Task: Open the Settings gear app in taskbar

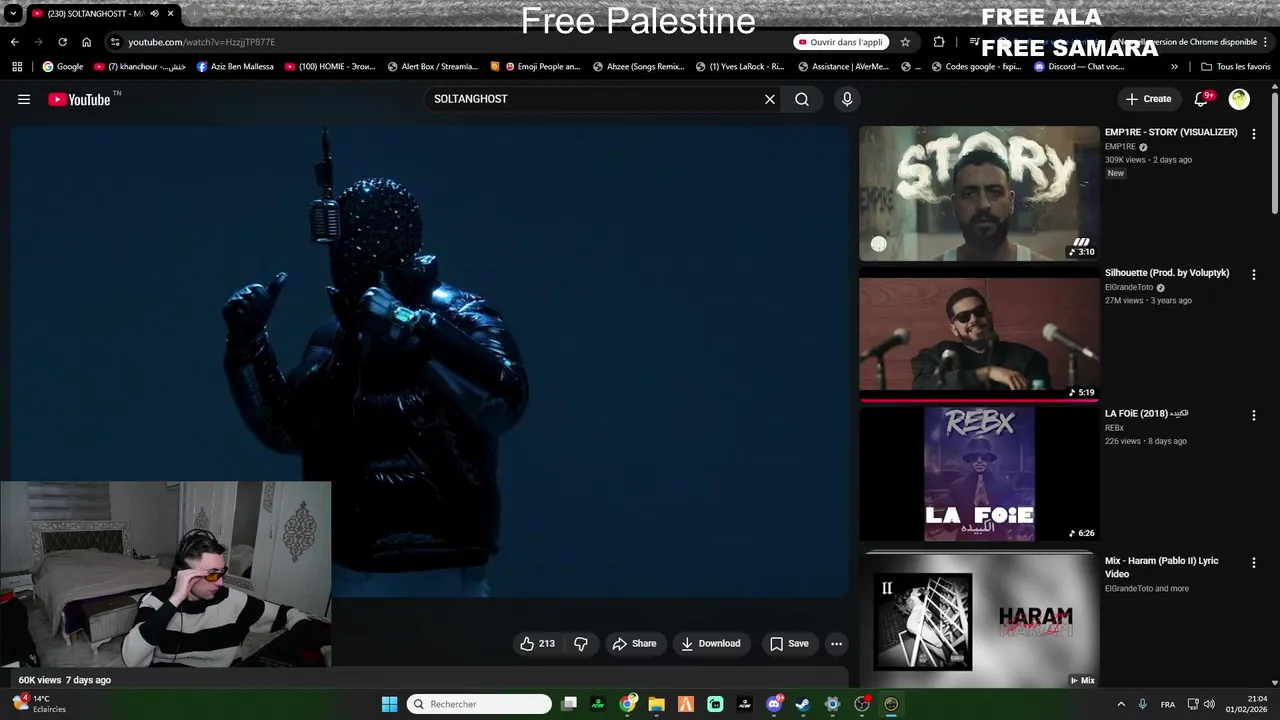Action: tap(832, 704)
